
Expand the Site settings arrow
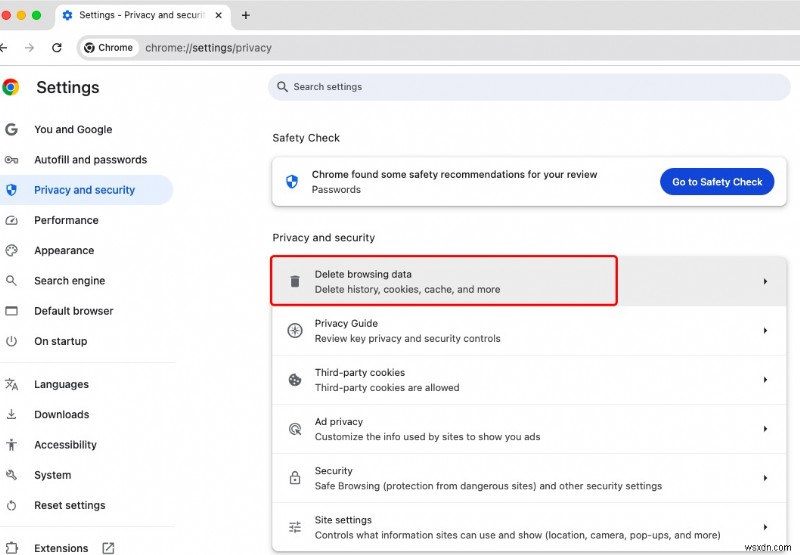coord(765,527)
